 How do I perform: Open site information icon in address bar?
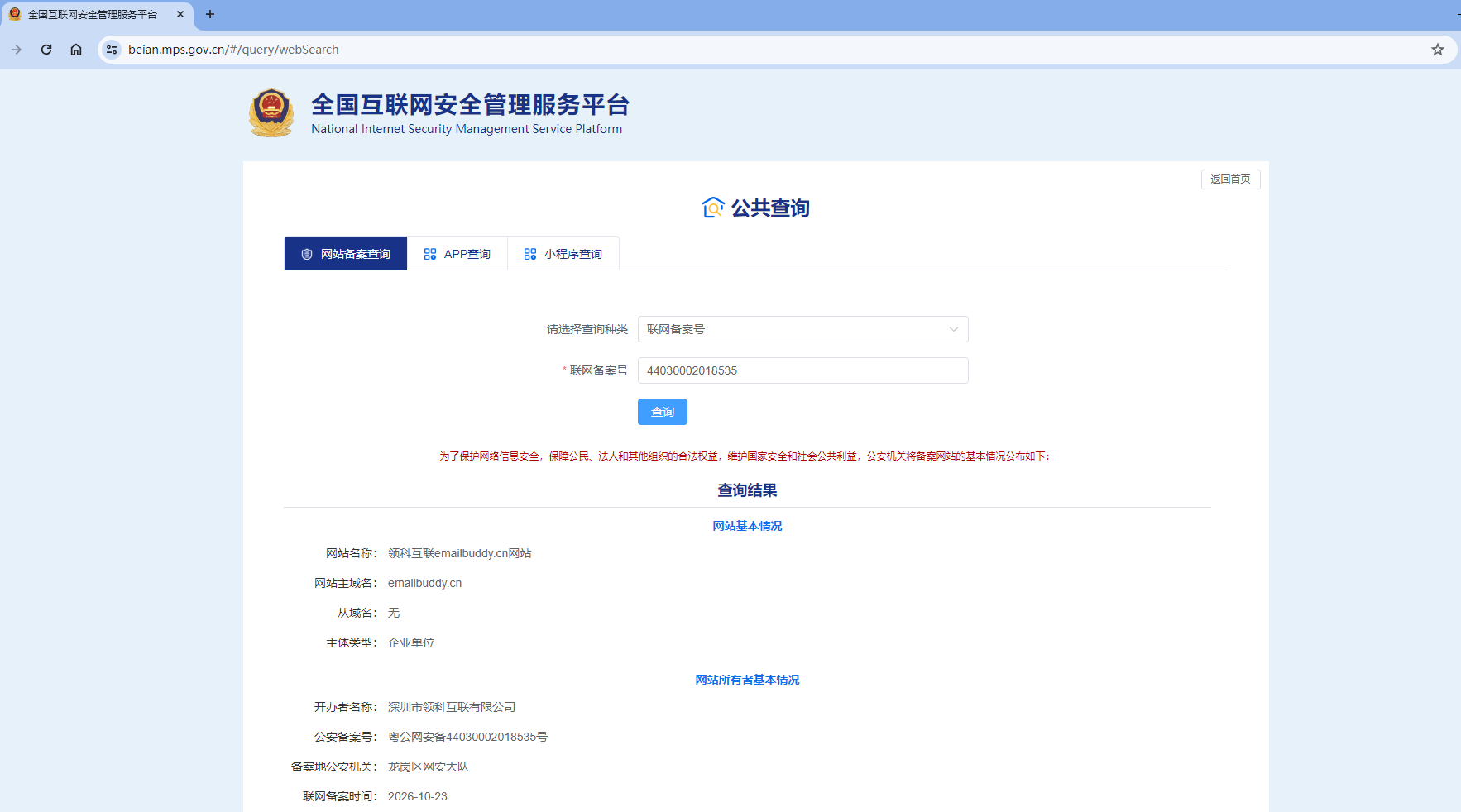coord(112,50)
